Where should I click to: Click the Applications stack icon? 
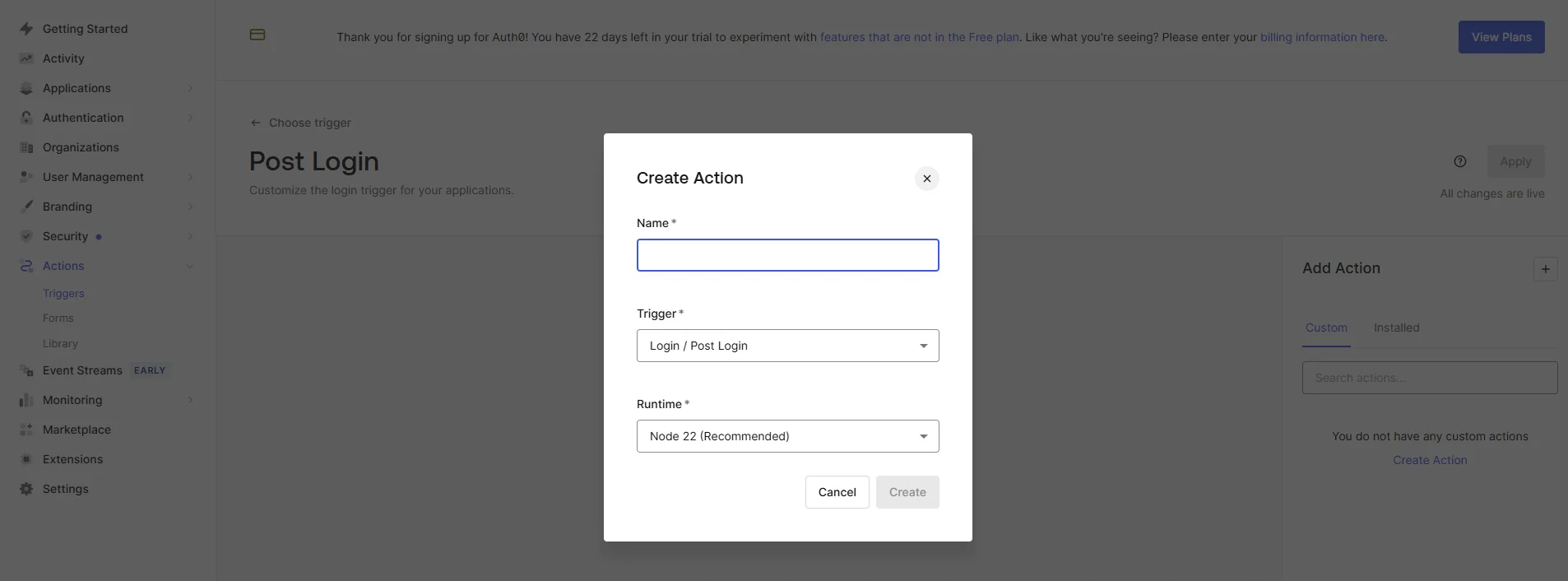26,88
